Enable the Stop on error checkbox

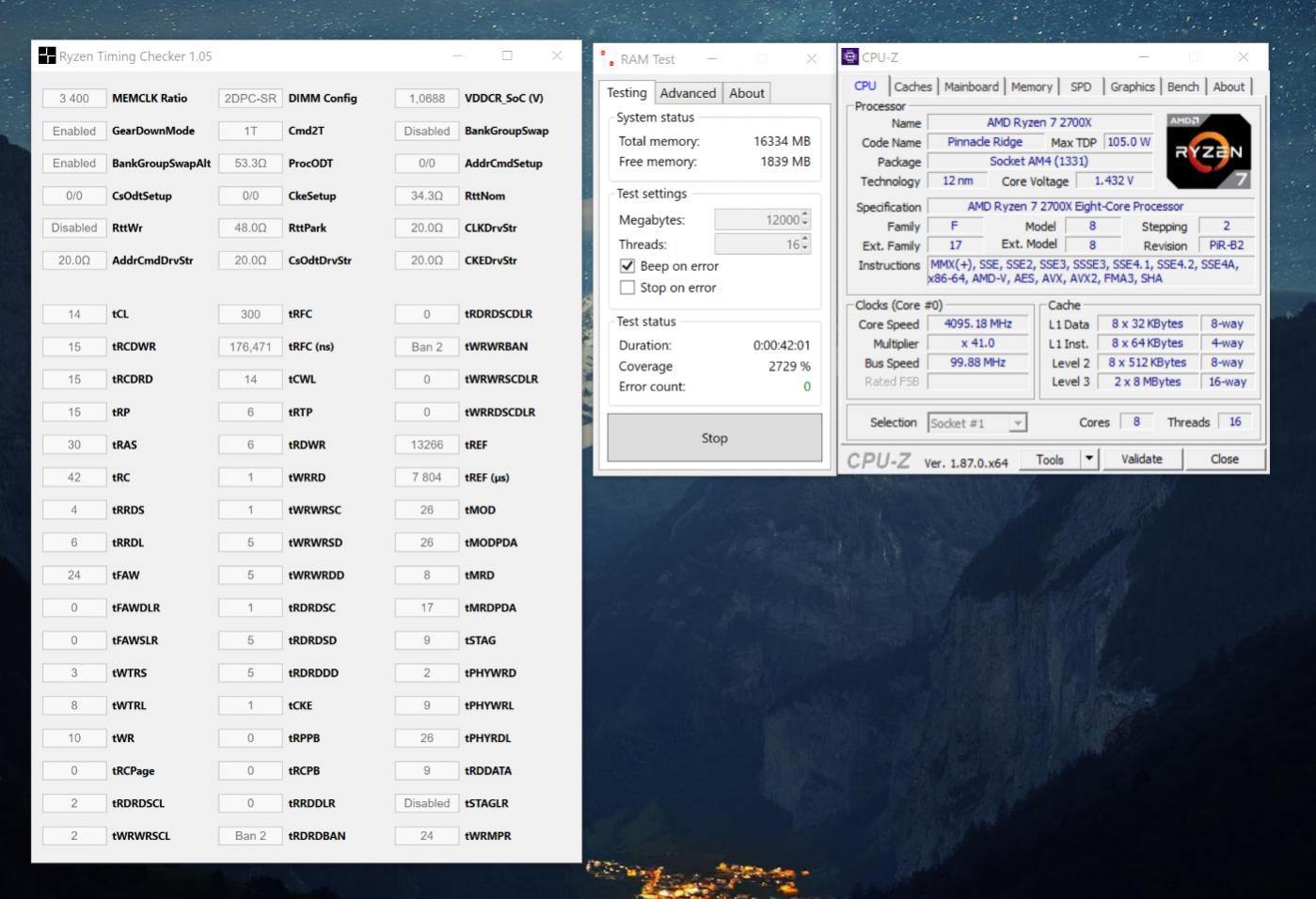(627, 288)
